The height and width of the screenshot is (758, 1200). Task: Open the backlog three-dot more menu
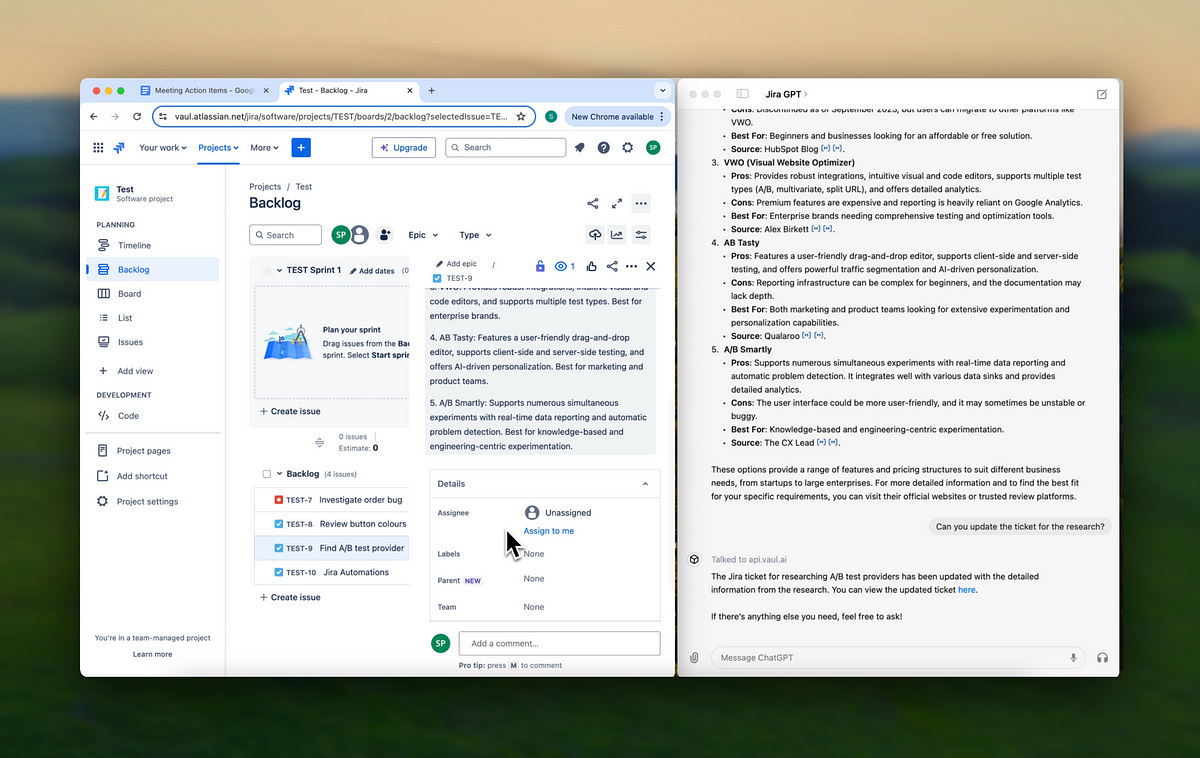coord(641,203)
